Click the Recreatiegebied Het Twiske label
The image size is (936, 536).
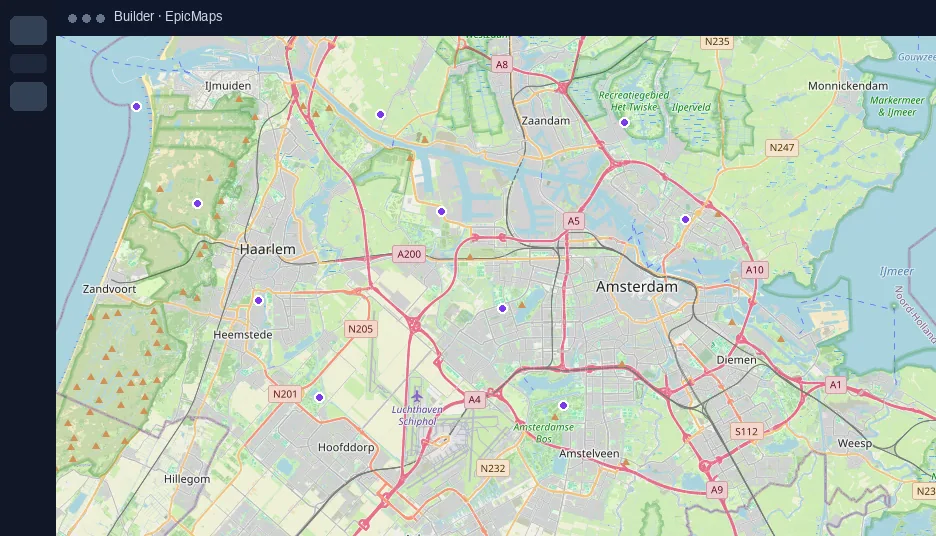coord(634,101)
